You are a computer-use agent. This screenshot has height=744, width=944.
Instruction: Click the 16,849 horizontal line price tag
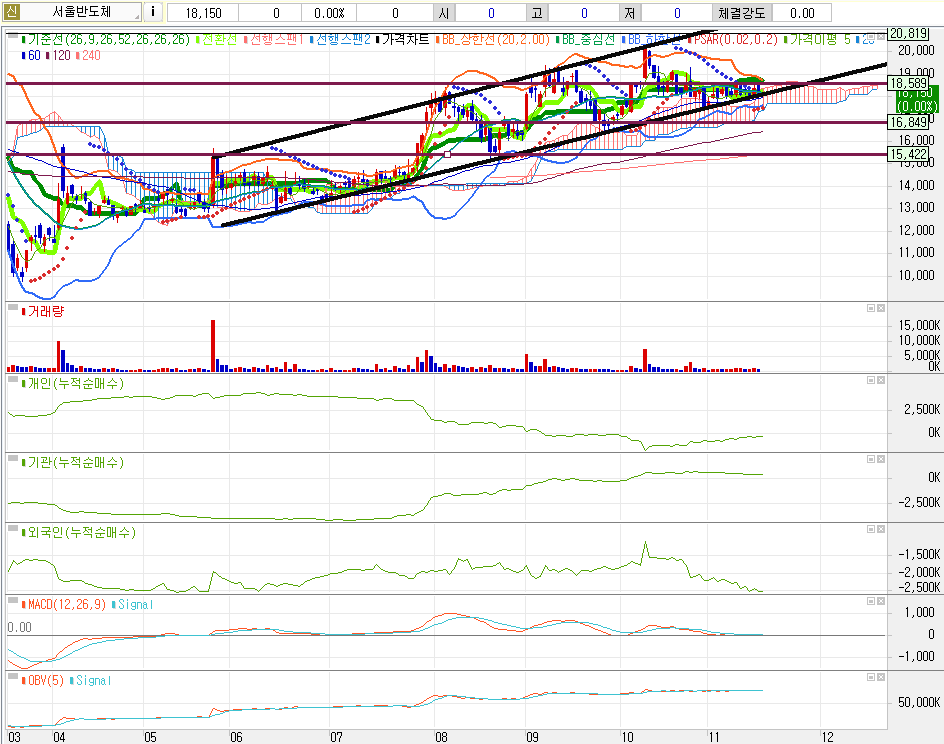point(908,122)
